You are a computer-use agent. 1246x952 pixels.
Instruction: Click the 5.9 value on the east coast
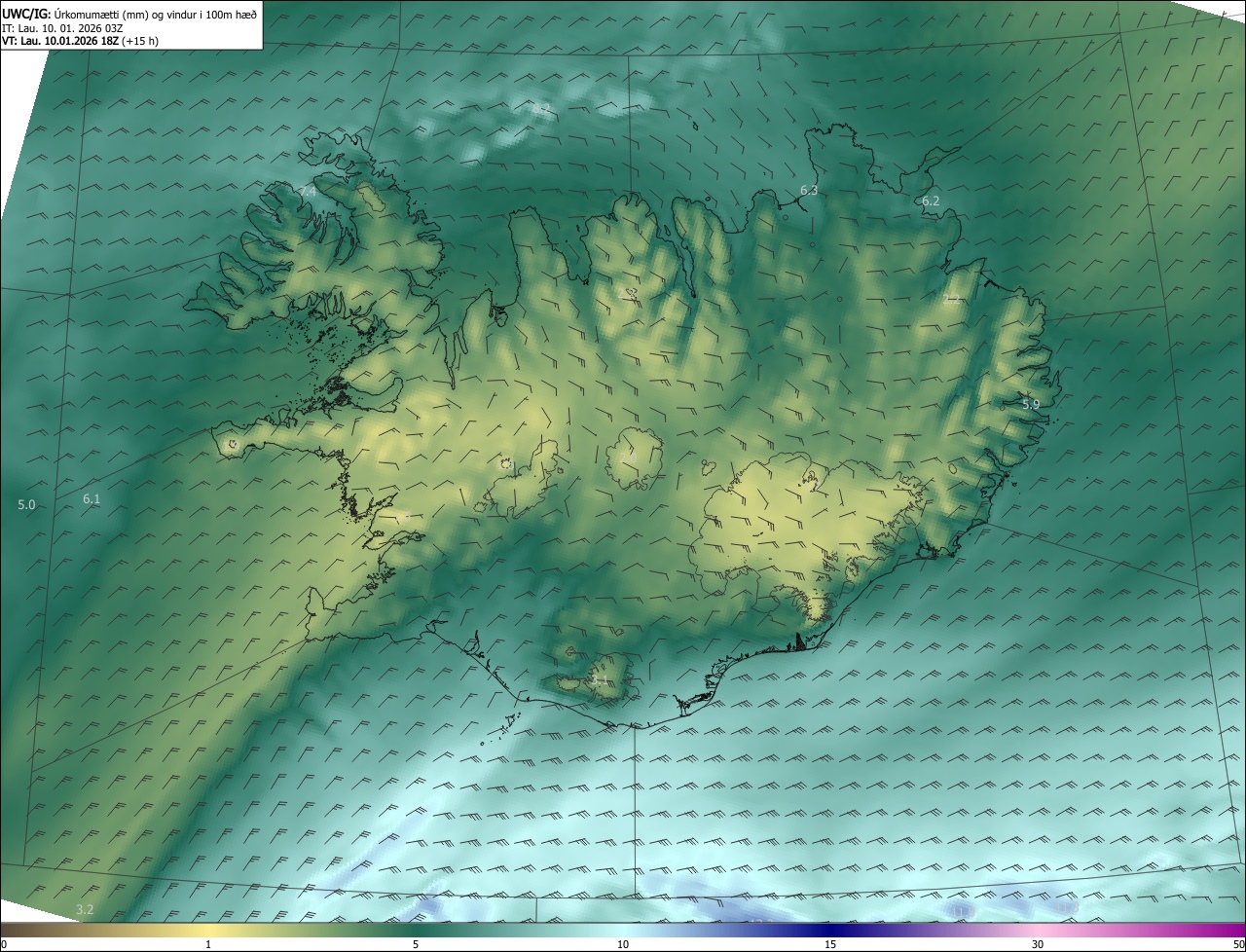pos(1031,404)
